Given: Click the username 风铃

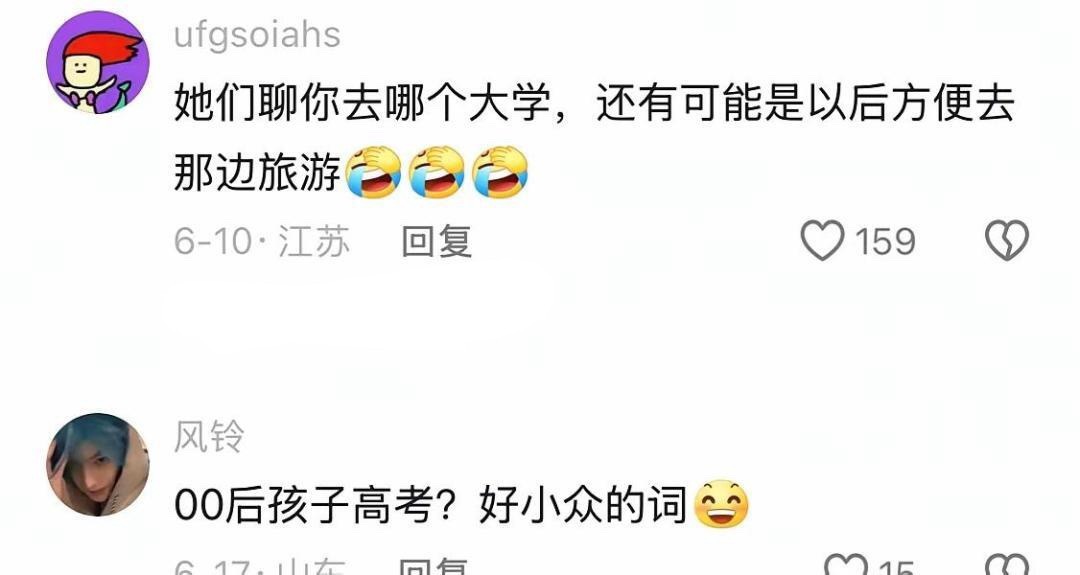Looking at the screenshot, I should 209,437.
